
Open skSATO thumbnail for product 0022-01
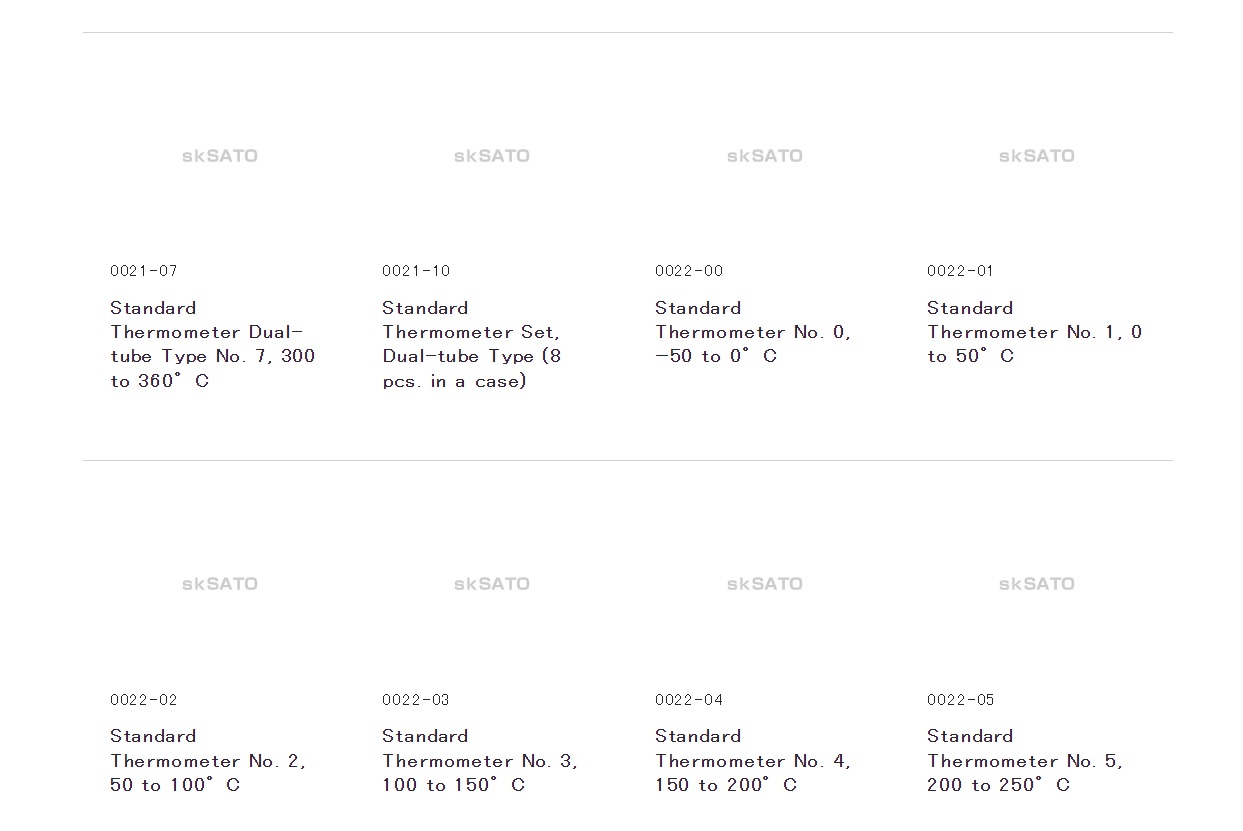click(1036, 156)
